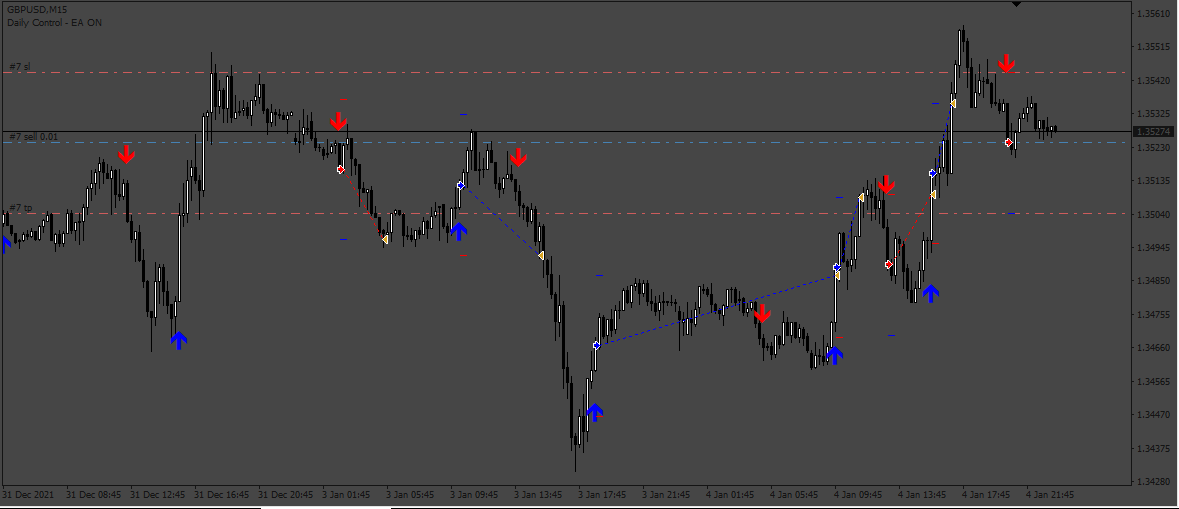
Task: Click blue up arrow at the 3 Jan 17:45 low
Action: tap(594, 412)
